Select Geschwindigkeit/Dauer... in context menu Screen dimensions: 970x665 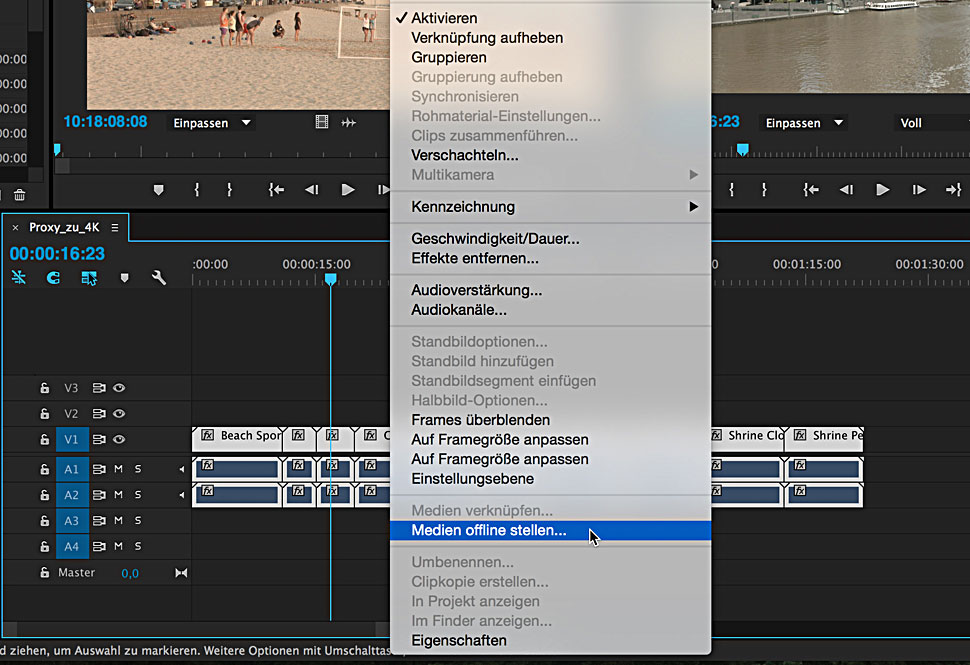tap(495, 239)
